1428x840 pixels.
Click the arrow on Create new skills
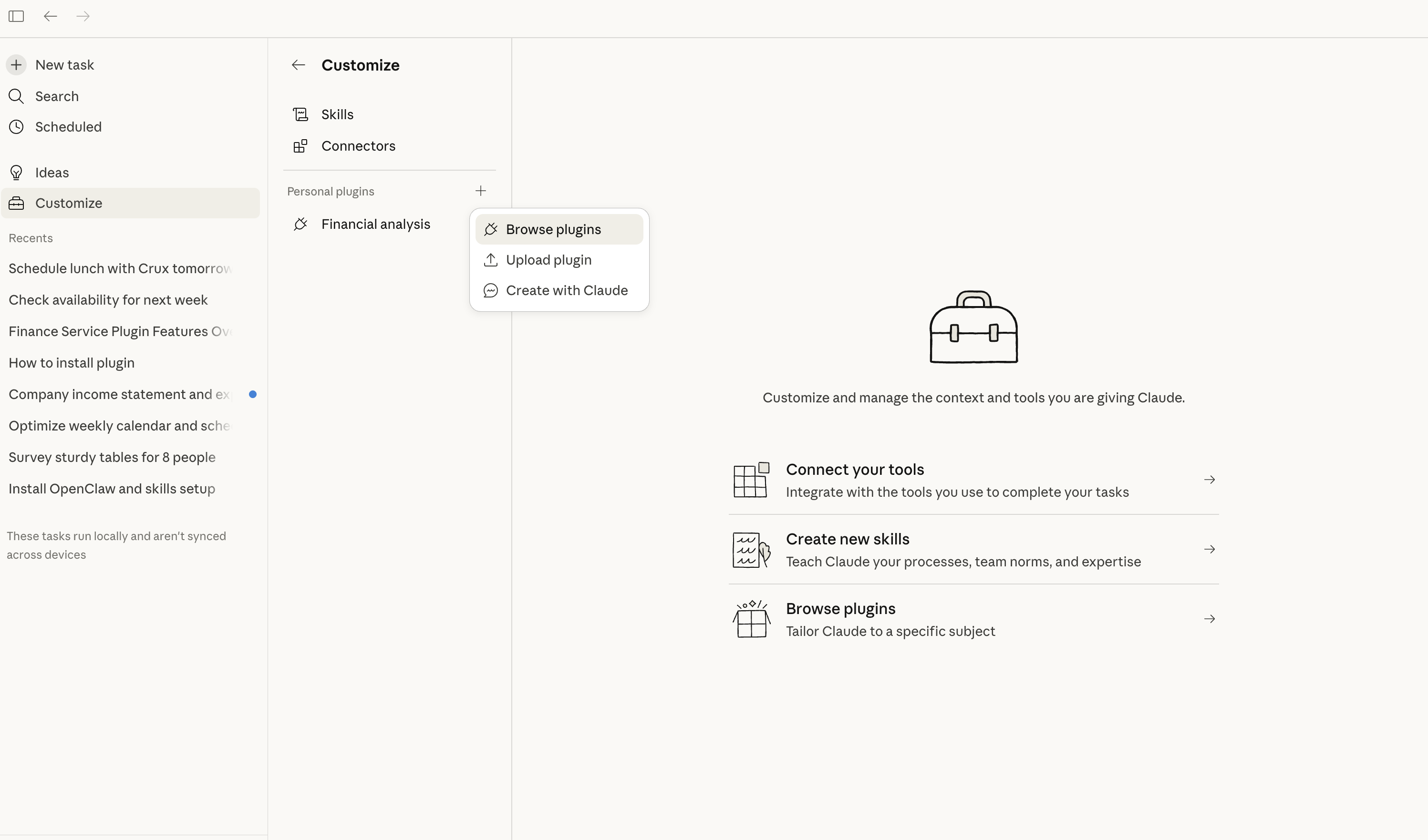[1209, 549]
